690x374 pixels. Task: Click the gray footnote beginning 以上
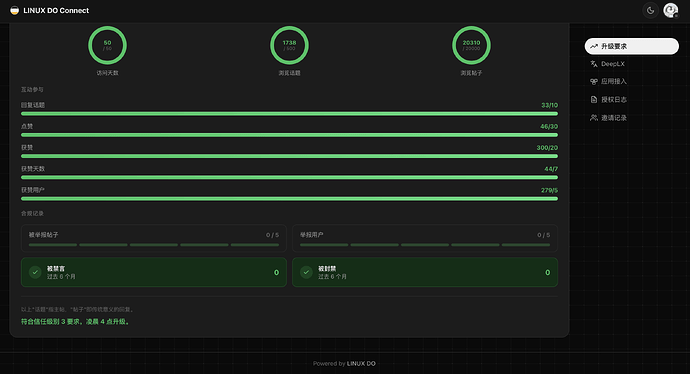point(77,309)
